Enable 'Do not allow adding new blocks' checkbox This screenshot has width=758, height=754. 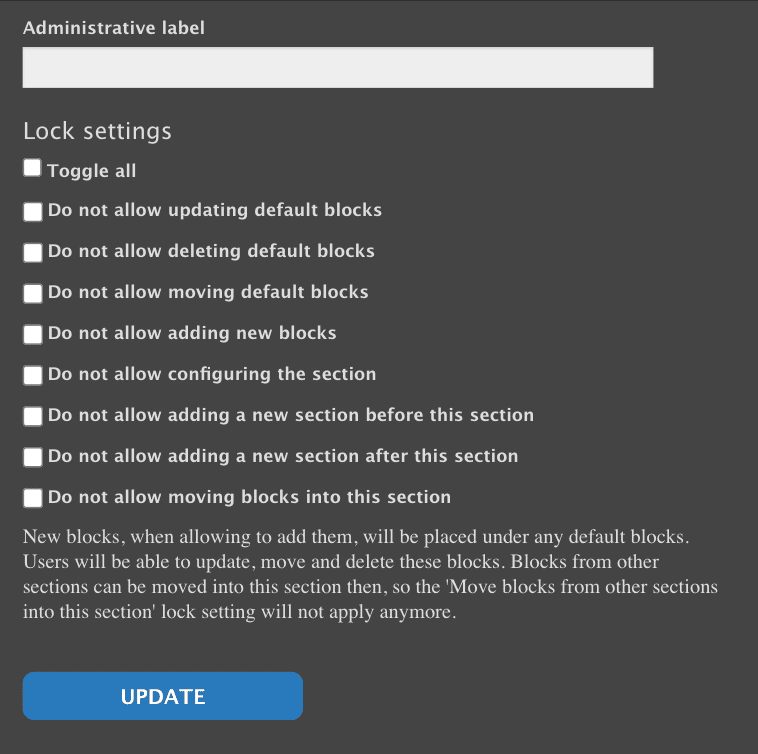[x=33, y=334]
